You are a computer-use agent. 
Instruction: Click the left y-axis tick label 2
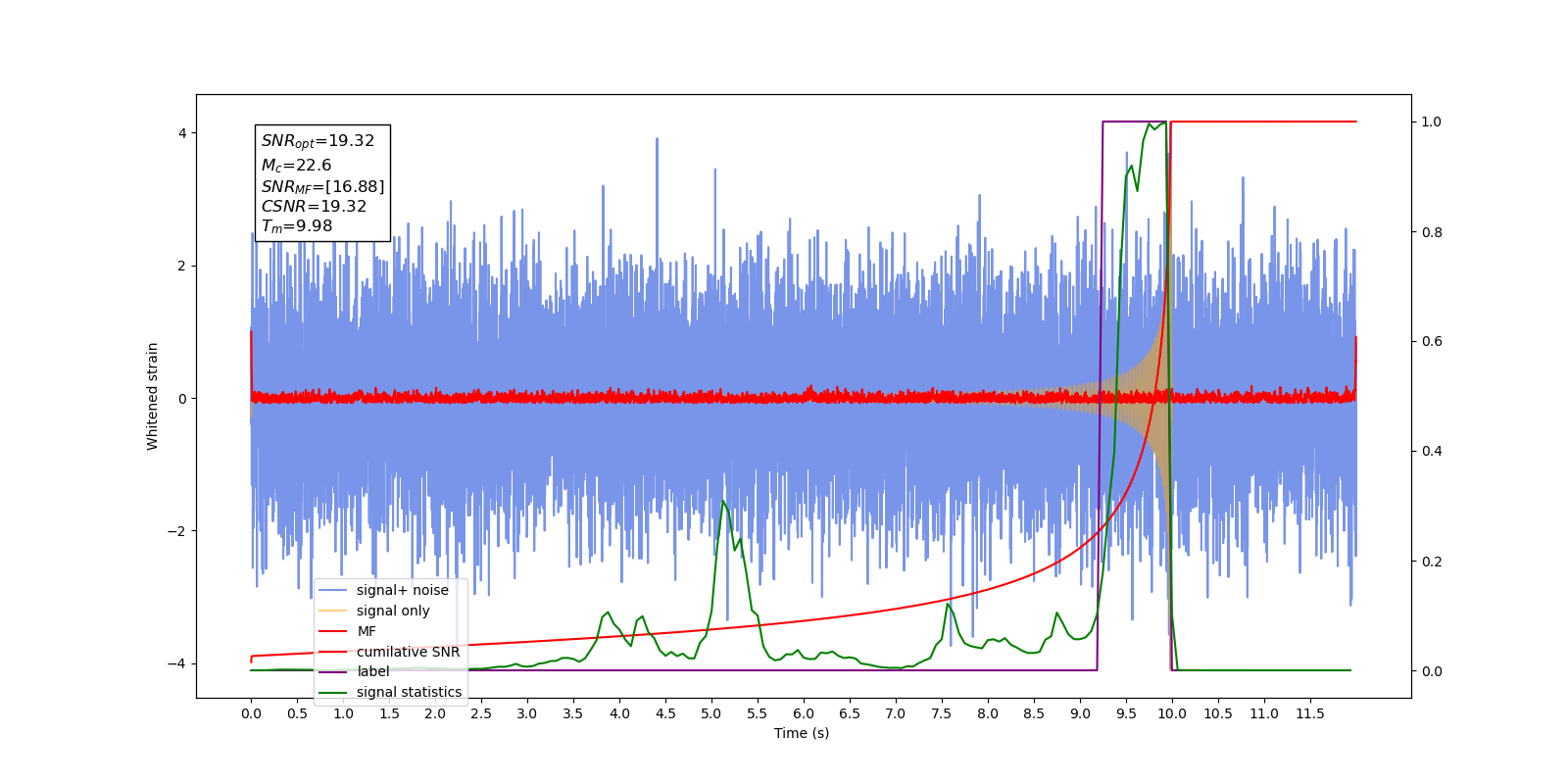182,266
